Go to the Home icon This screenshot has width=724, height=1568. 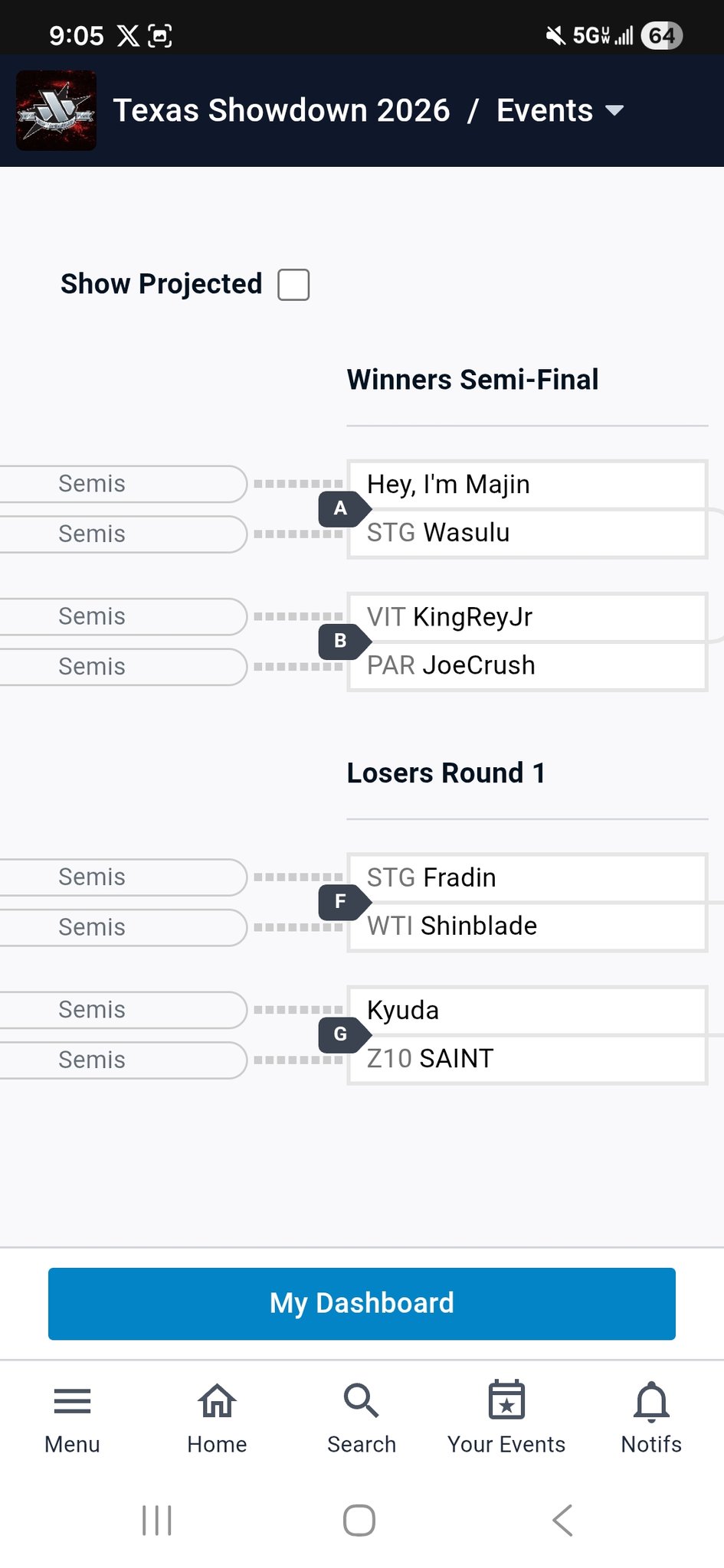point(217,1401)
